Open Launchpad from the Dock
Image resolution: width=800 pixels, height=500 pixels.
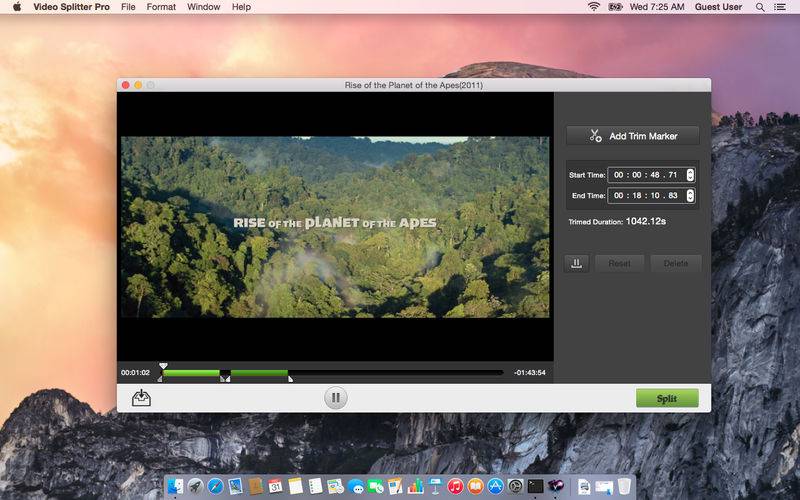click(195, 486)
